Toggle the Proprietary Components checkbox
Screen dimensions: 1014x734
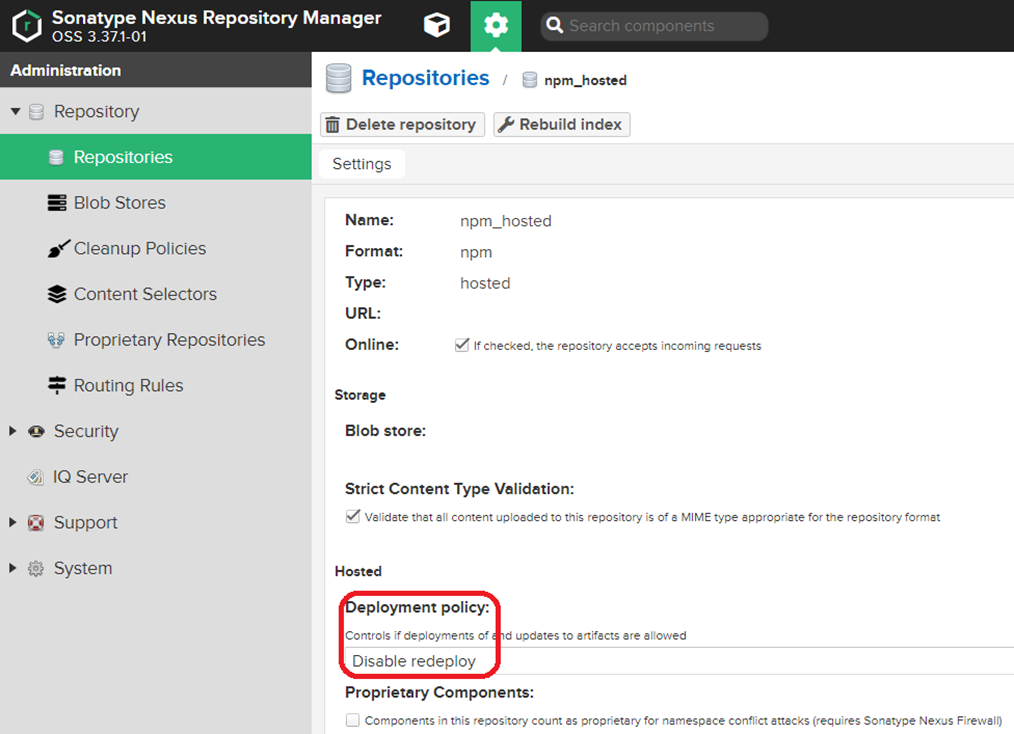coord(352,720)
